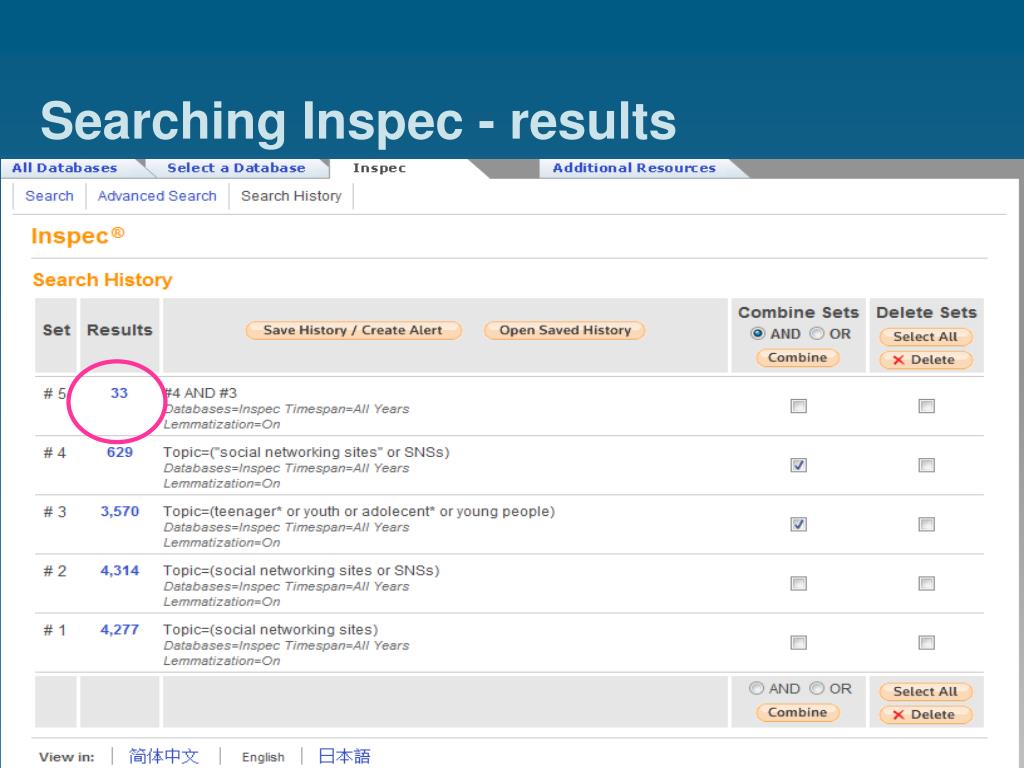
Task: Check the combine checkbox for set #5
Action: [x=798, y=406]
